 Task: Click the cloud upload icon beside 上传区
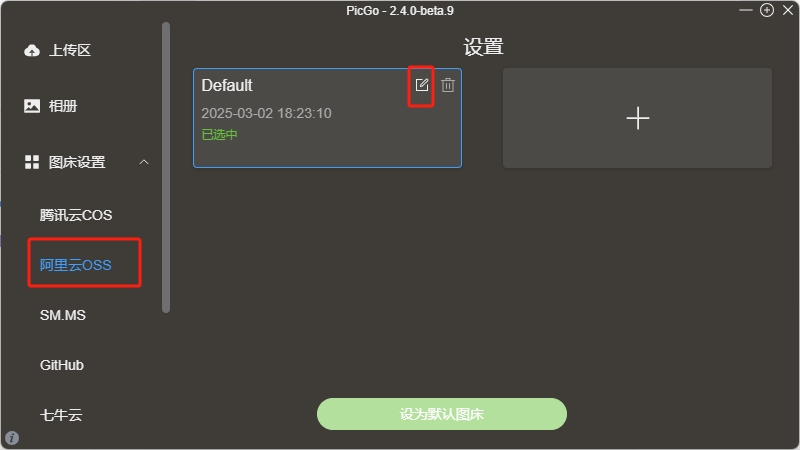(32, 51)
